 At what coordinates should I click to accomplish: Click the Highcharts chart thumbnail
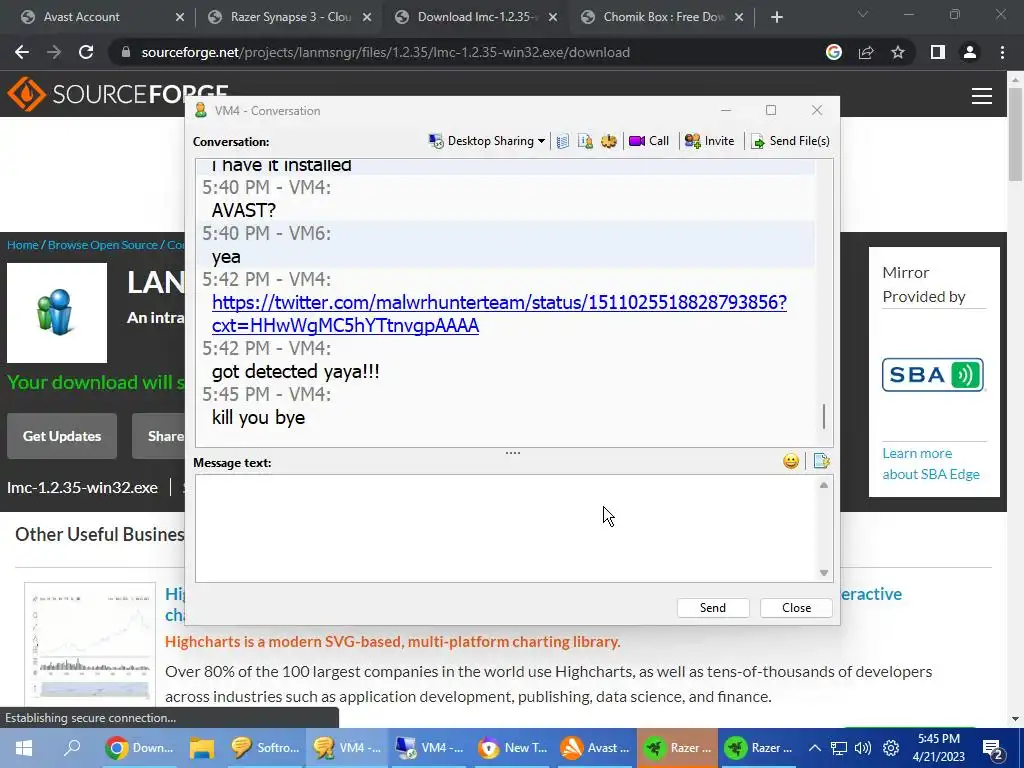click(x=90, y=643)
